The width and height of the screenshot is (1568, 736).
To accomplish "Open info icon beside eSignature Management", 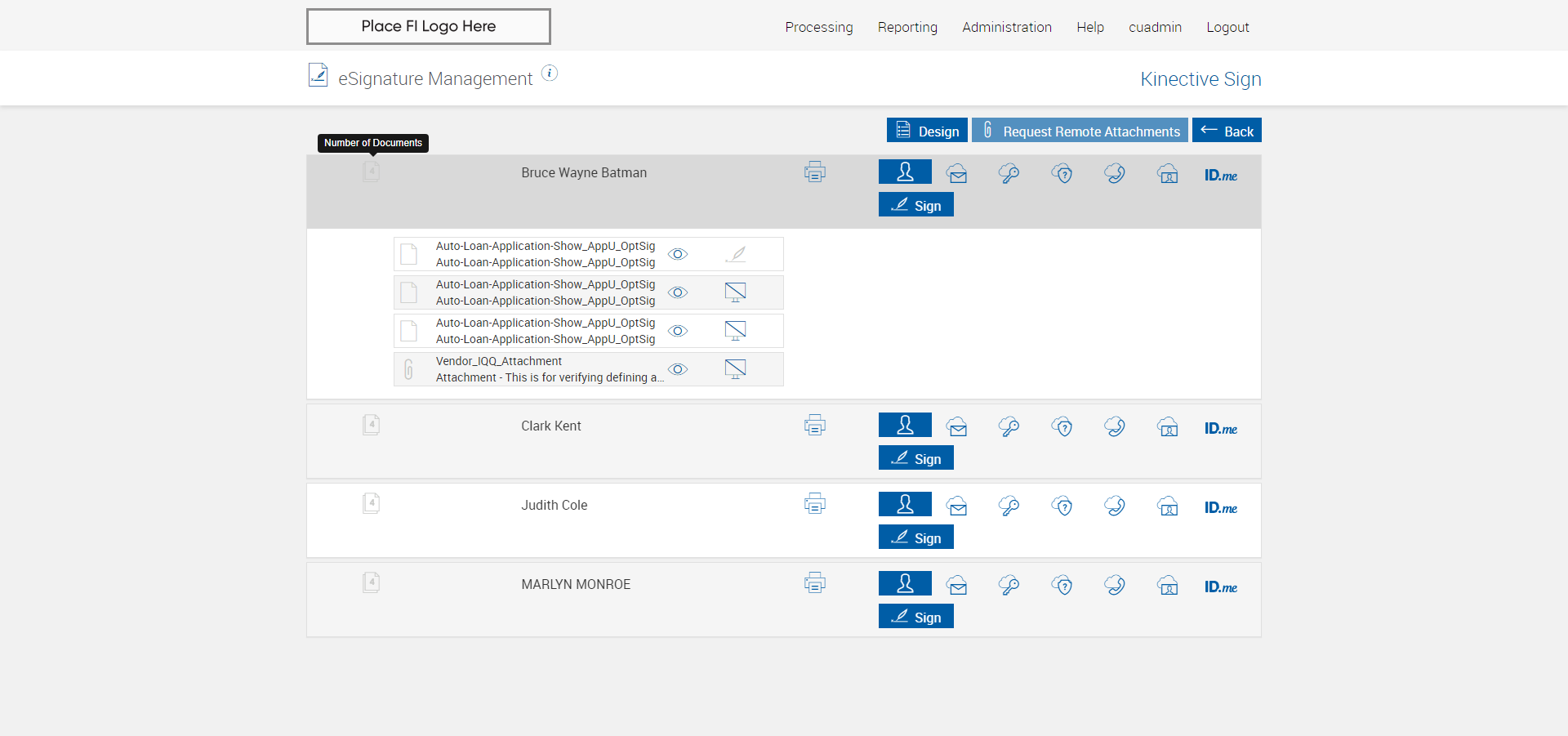I will tap(550, 74).
